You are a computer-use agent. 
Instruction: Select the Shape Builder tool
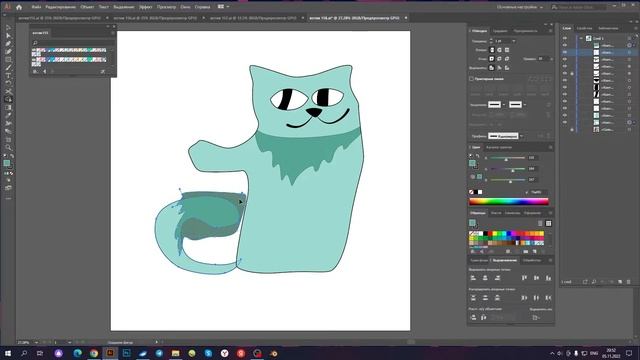click(x=8, y=99)
